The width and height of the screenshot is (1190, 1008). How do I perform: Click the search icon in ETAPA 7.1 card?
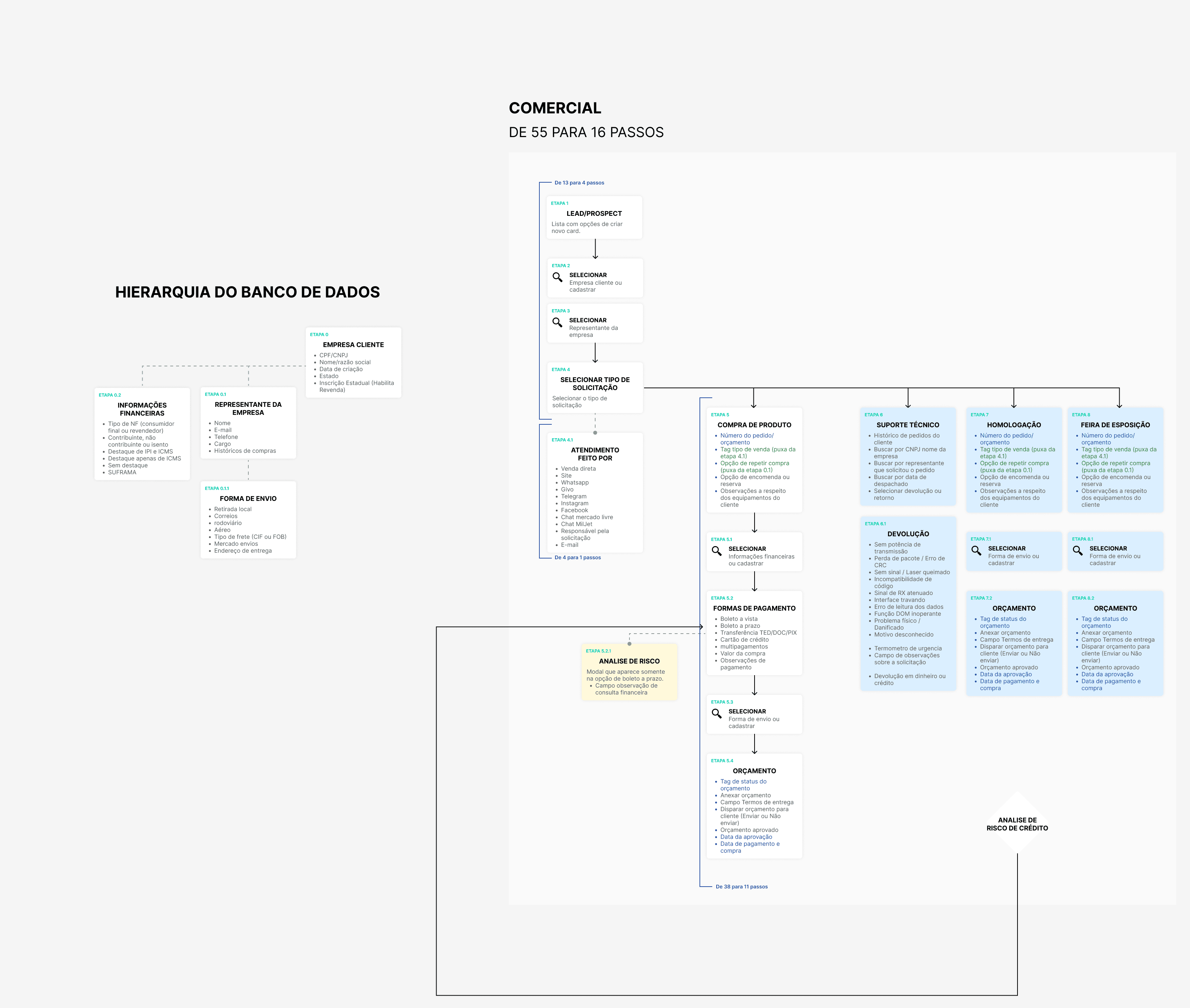(976, 550)
